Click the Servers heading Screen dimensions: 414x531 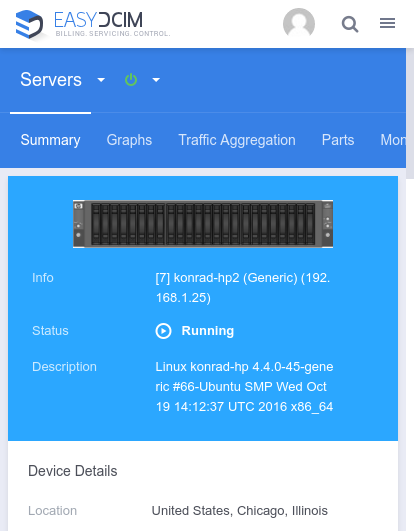(x=51, y=80)
